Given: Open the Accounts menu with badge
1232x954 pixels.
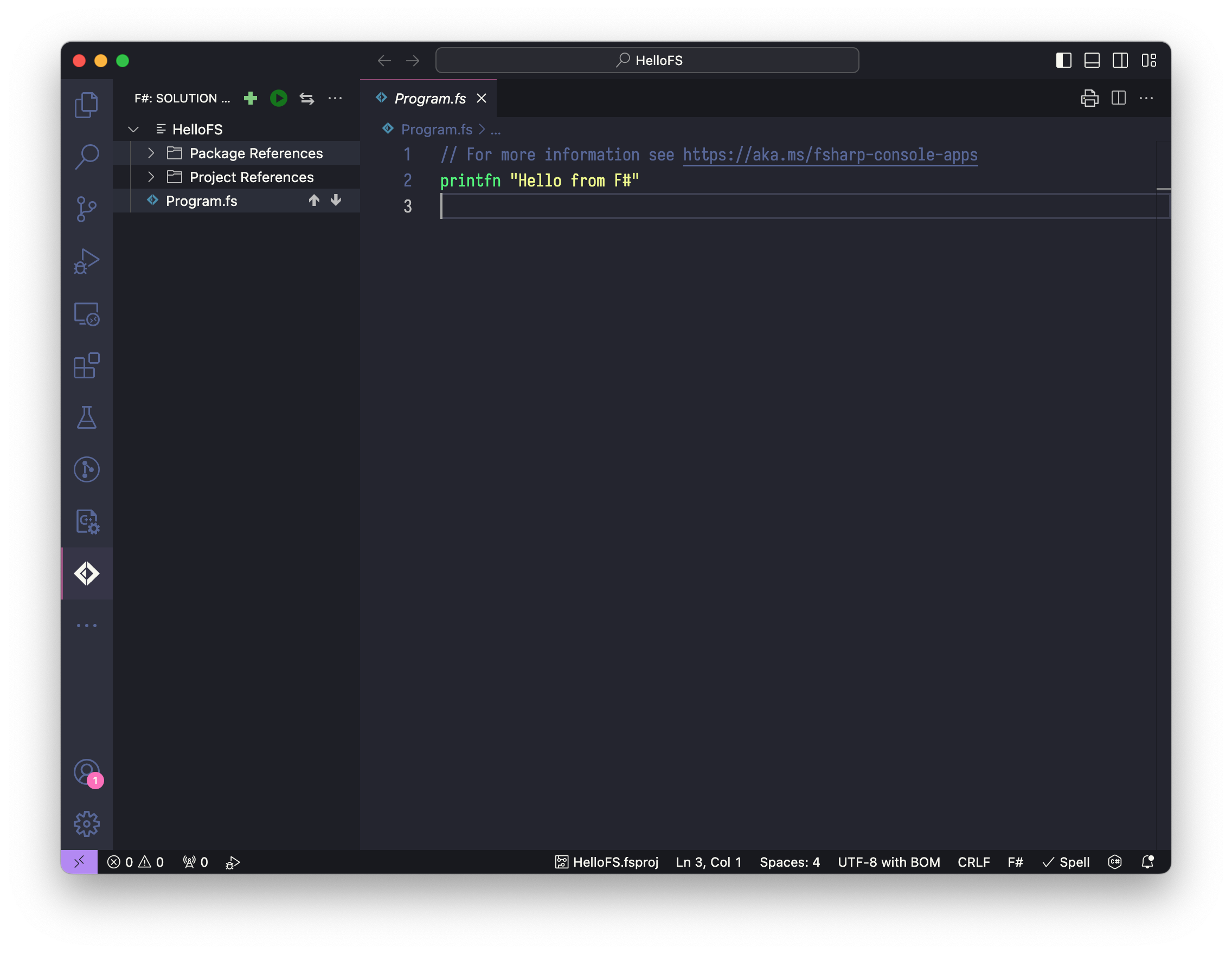Looking at the screenshot, I should tap(86, 772).
